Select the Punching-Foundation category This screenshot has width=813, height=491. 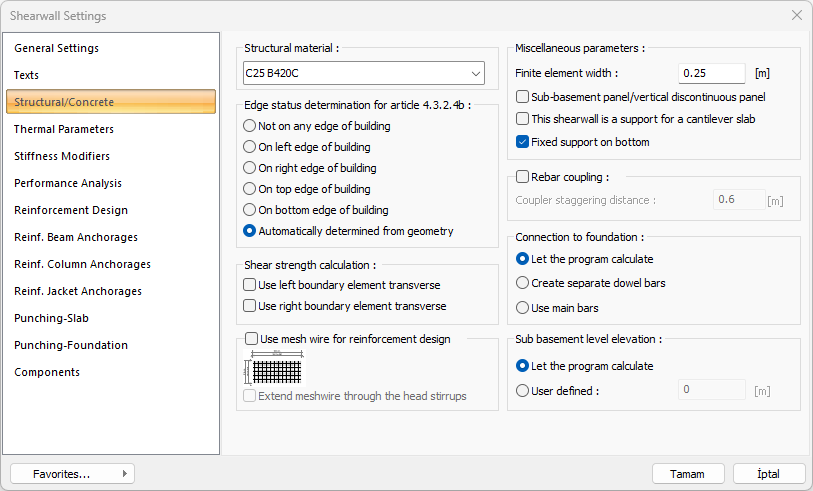(71, 345)
